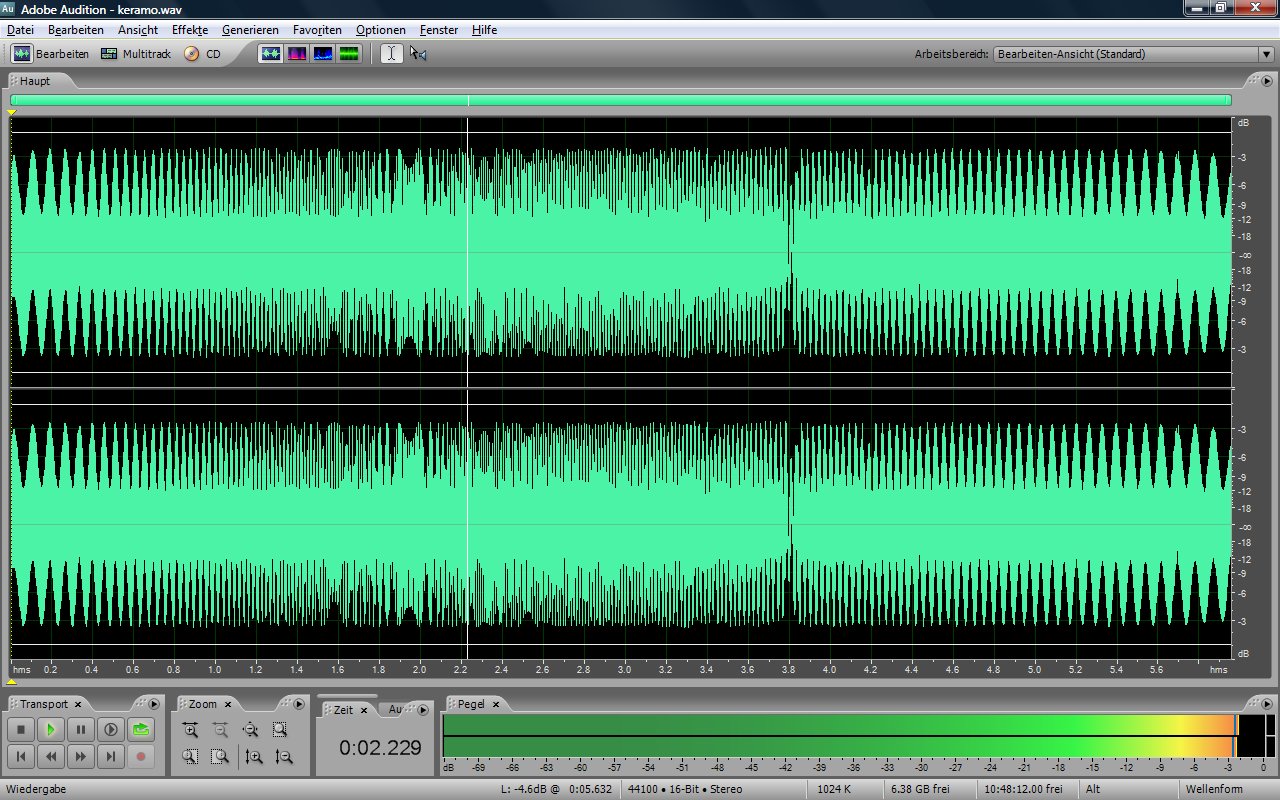The width and height of the screenshot is (1280, 800).
Task: Select the Zeit tab
Action: (x=343, y=710)
